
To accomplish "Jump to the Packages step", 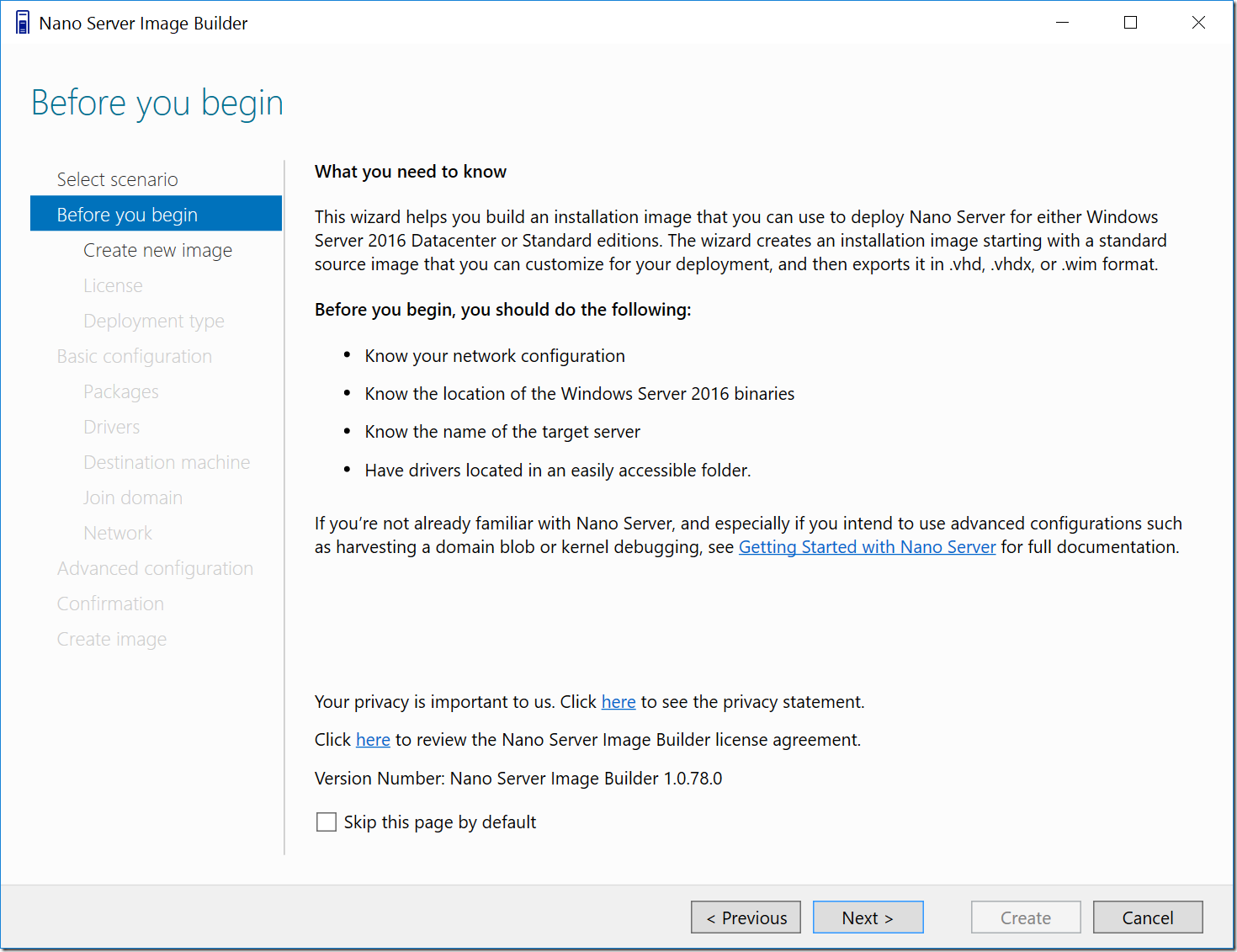I will pyautogui.click(x=121, y=391).
